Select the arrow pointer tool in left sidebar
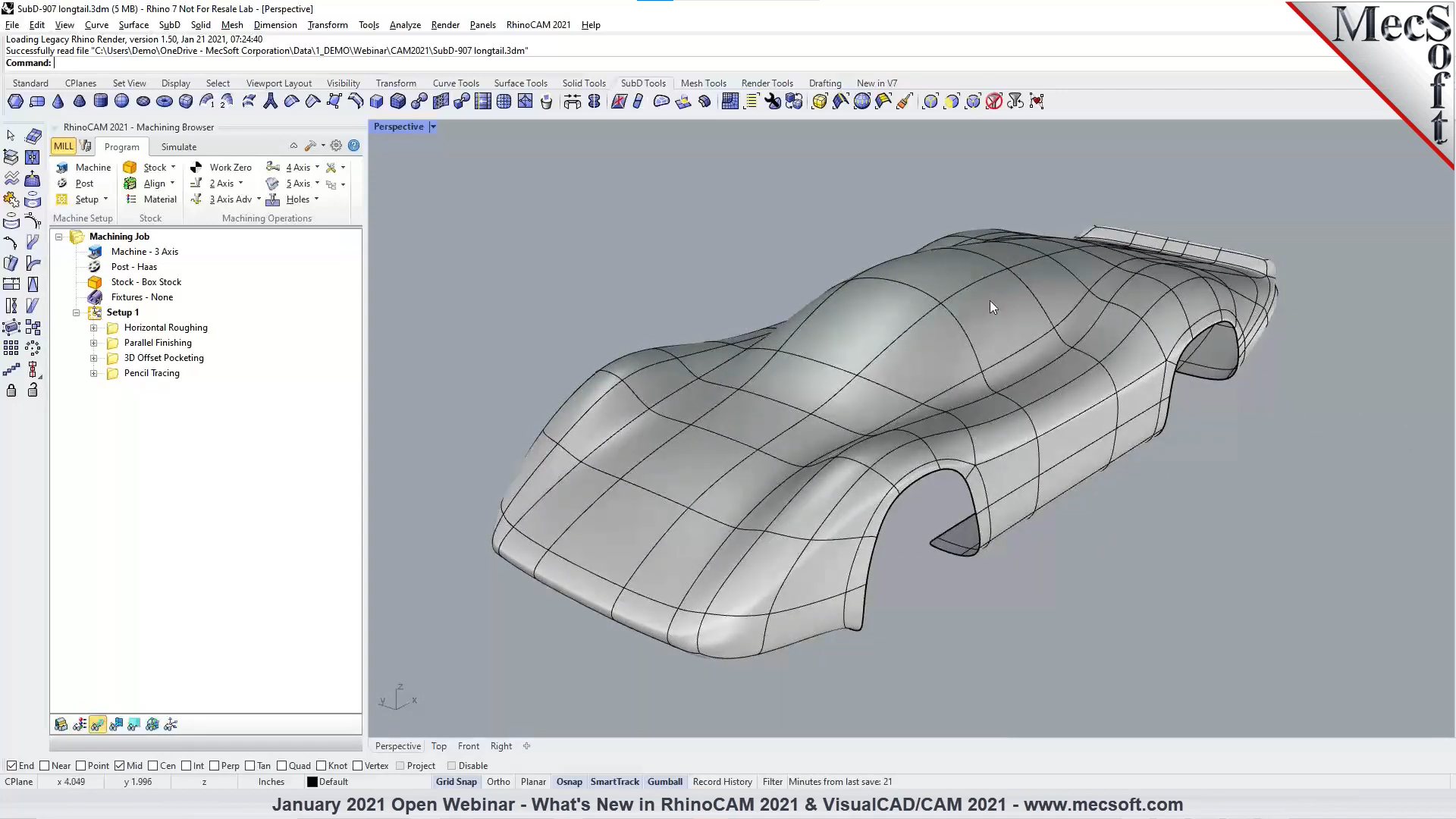 pyautogui.click(x=11, y=136)
